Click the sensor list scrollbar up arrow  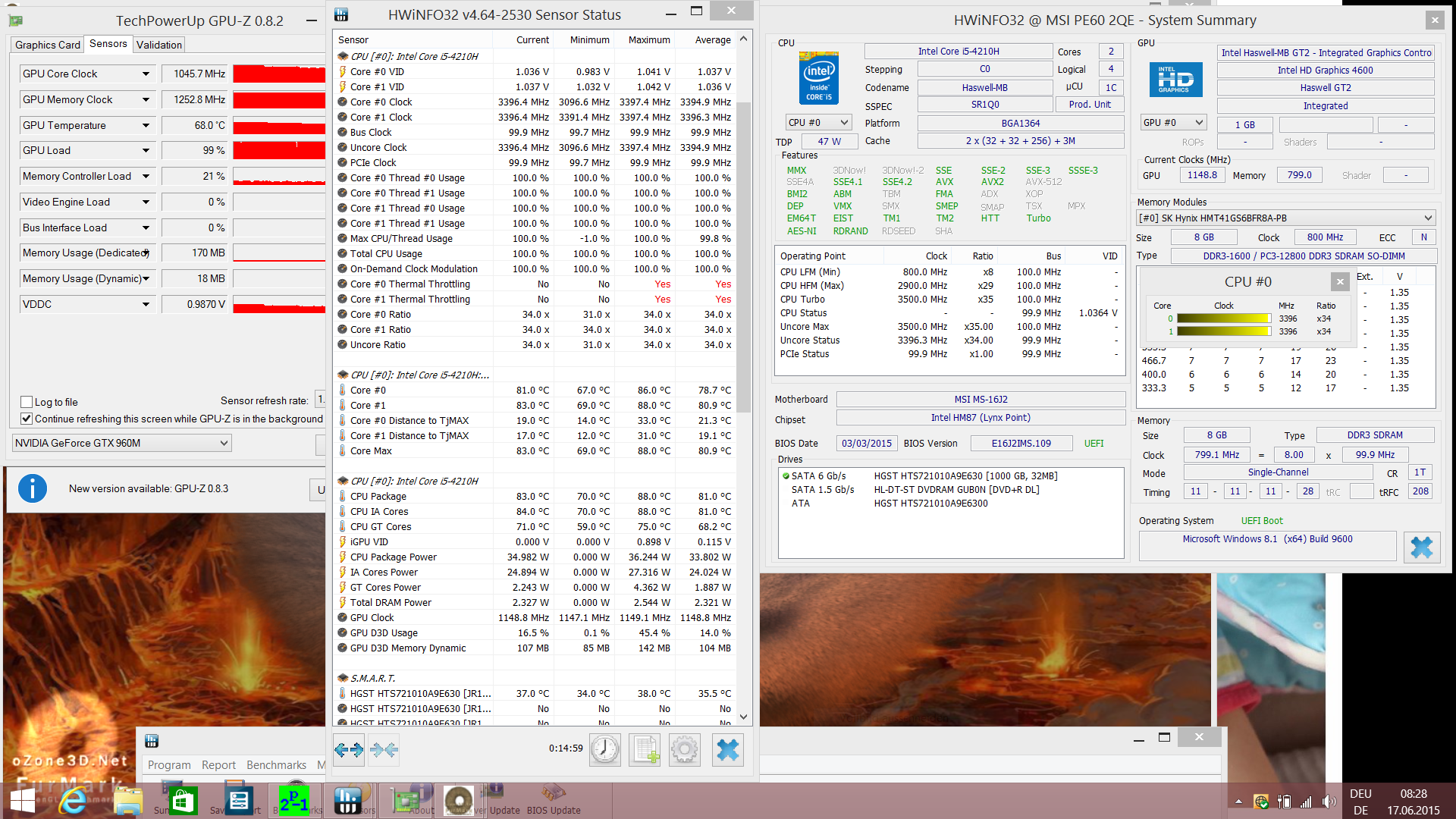pyautogui.click(x=743, y=39)
